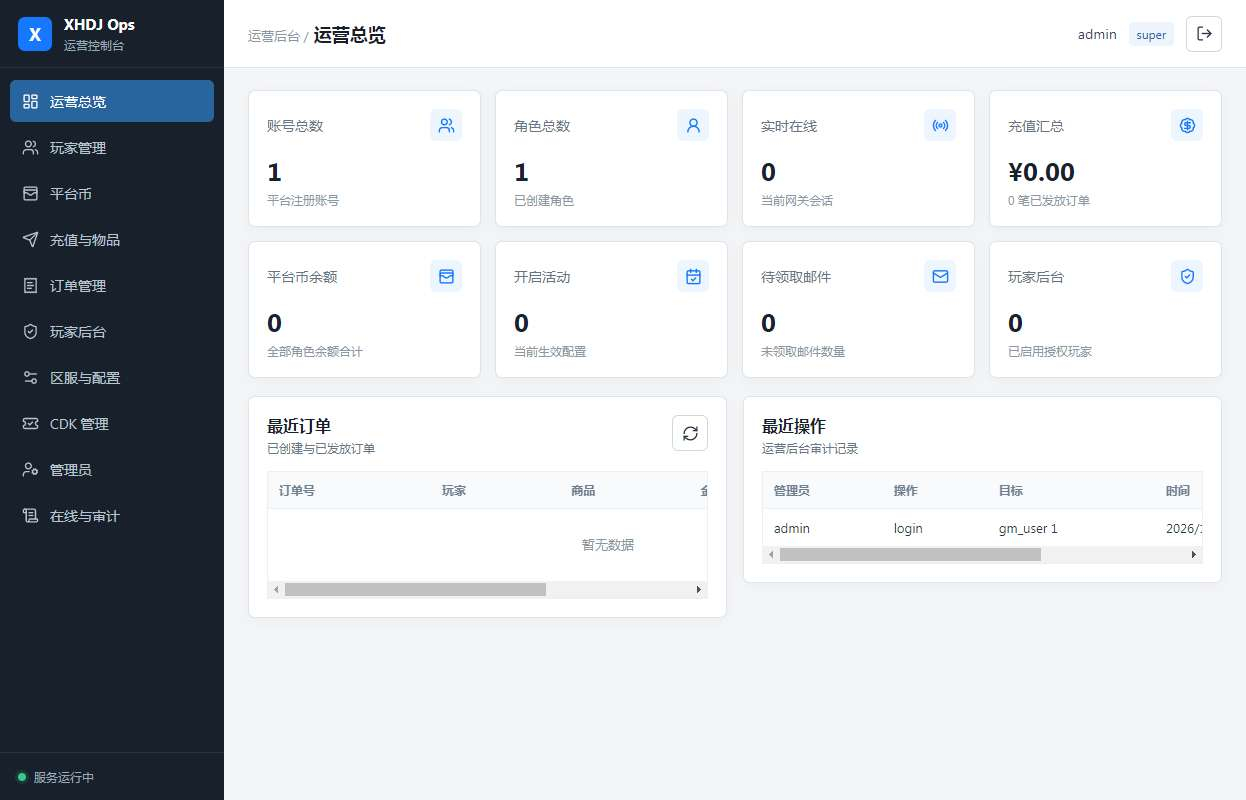This screenshot has height=800, width=1246.
Task: Click the 区服与配置 sliders icon in sidebar
Action: 30,377
